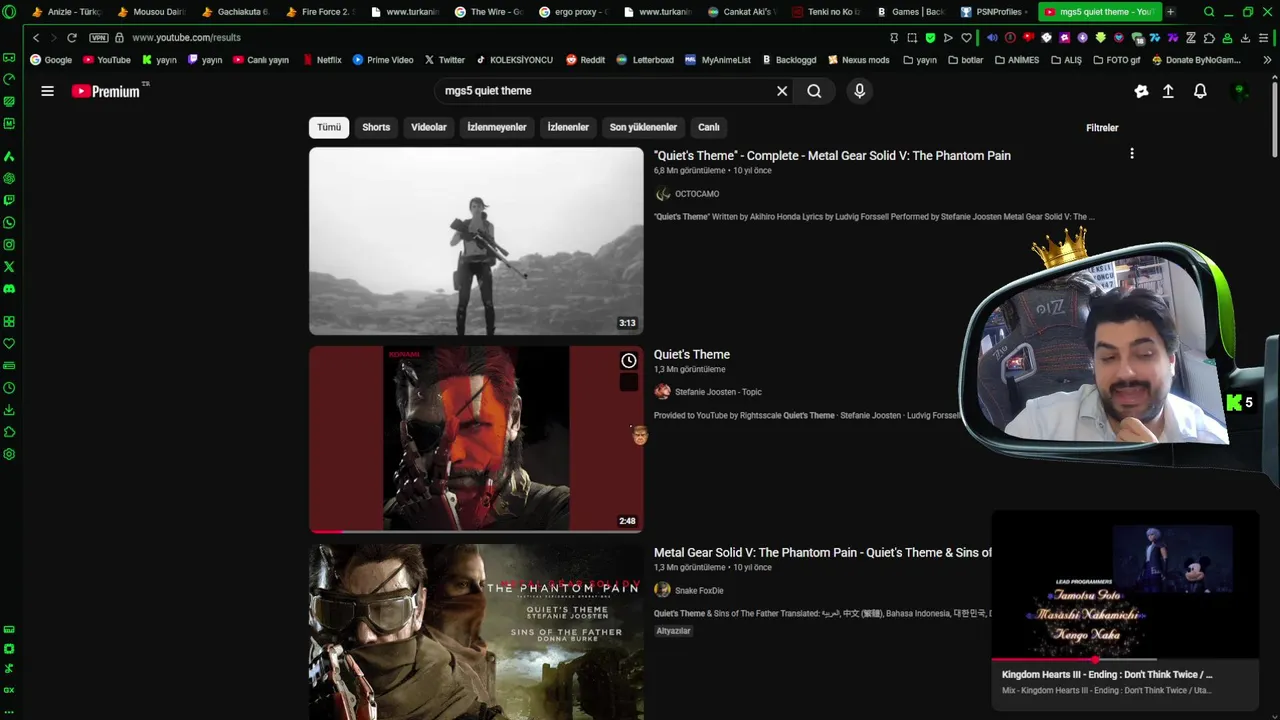Open the botlar bookmarks folder
Image resolution: width=1280 pixels, height=720 pixels.
(964, 60)
